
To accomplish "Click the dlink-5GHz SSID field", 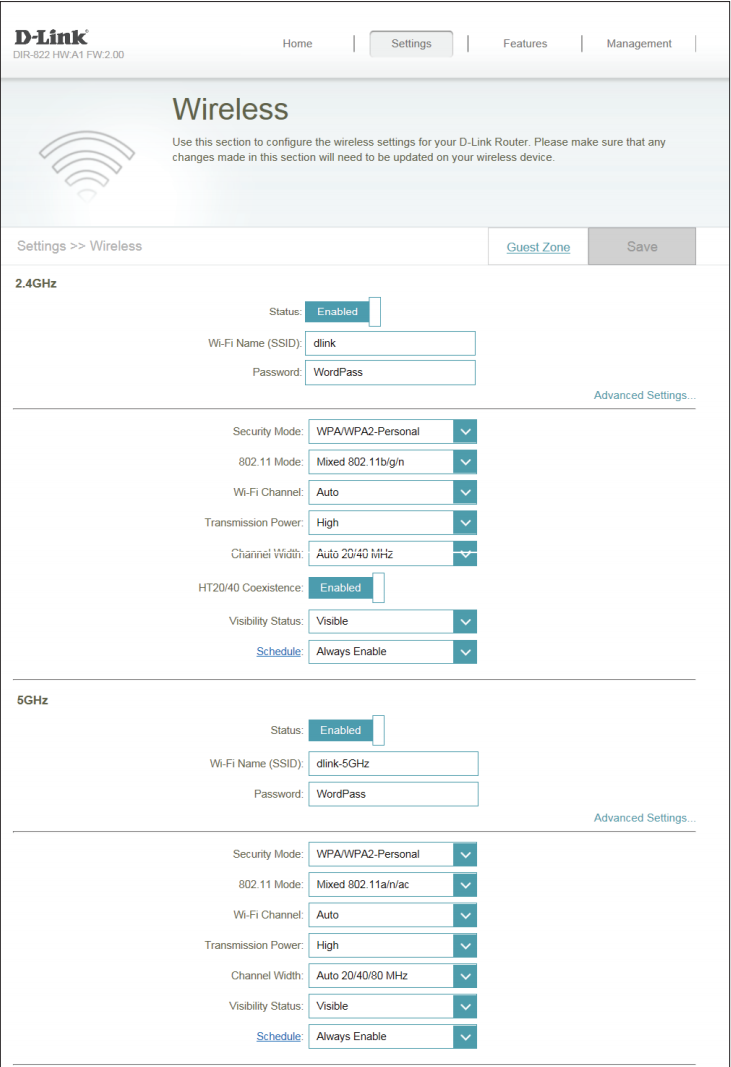I will pos(393,764).
